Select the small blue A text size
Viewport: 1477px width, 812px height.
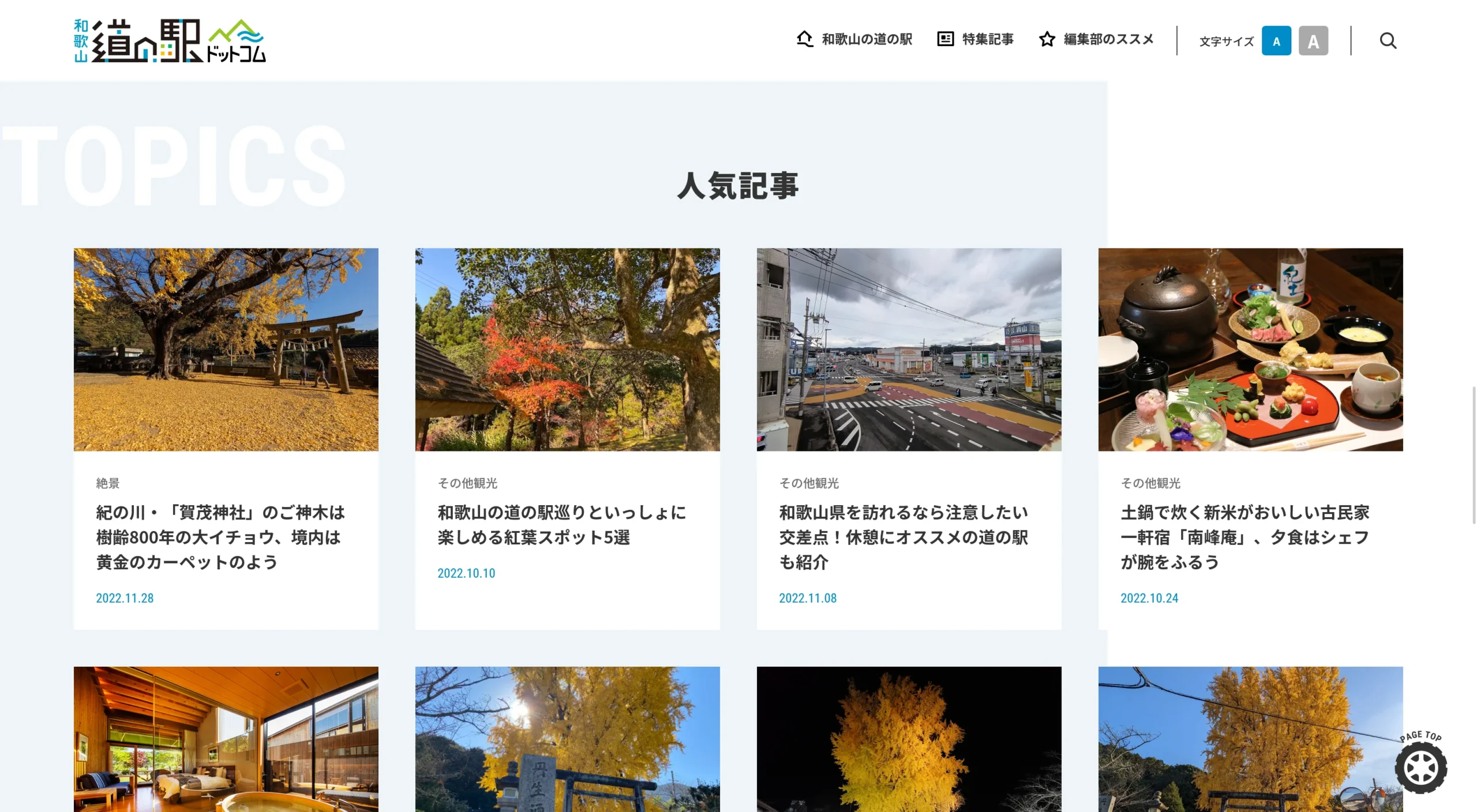1276,41
